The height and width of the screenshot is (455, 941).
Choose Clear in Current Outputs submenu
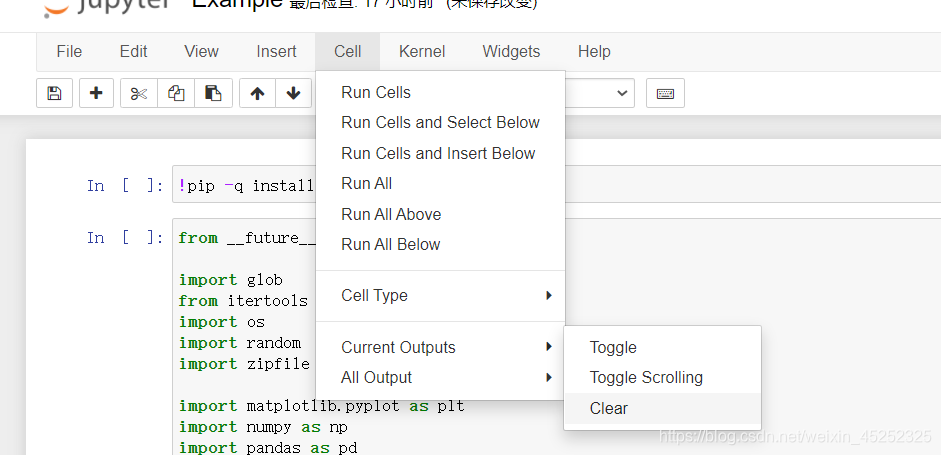663,408
